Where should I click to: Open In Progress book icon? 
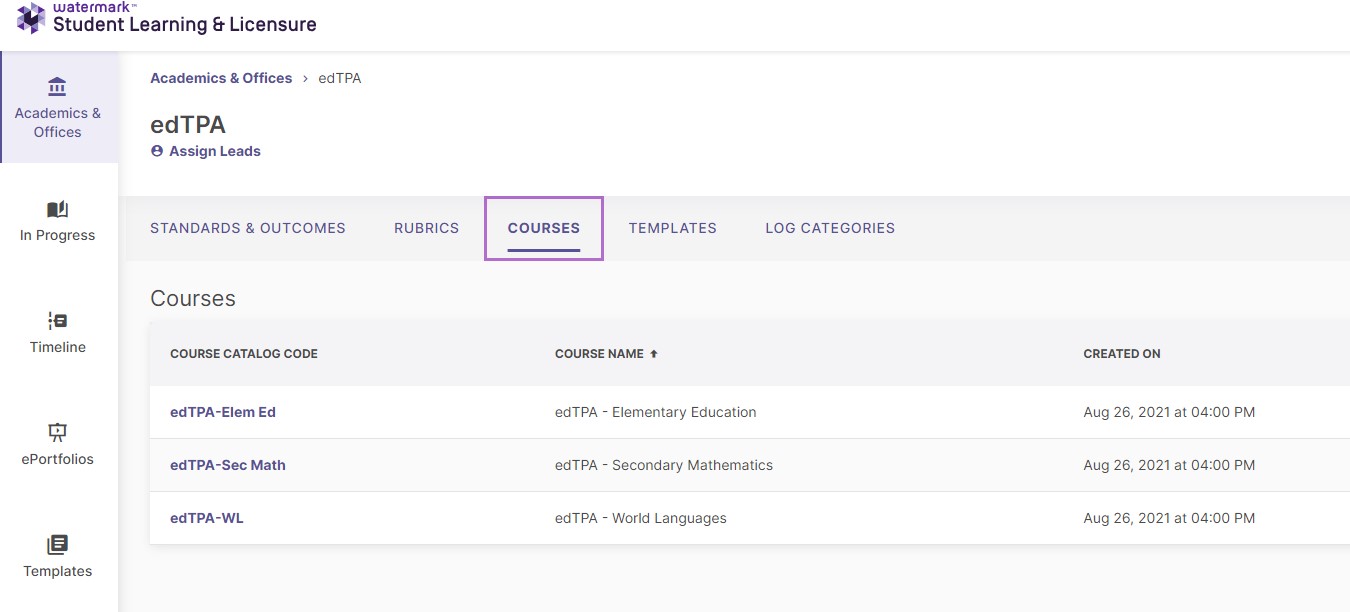(x=57, y=209)
